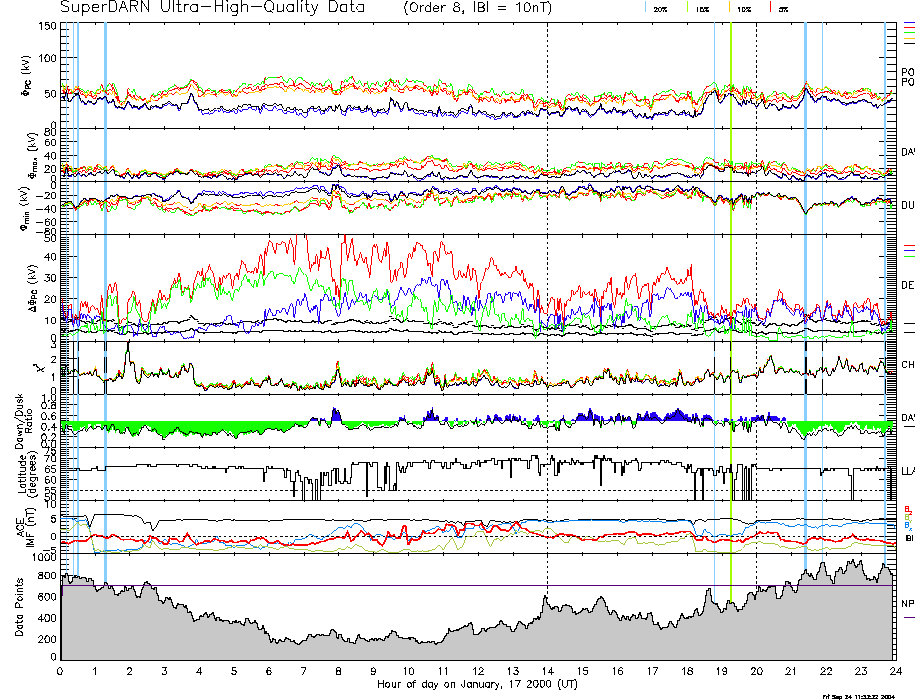This screenshot has width=915, height=700.
Task: Click the timestamp text at bottom right
Action: [865, 695]
